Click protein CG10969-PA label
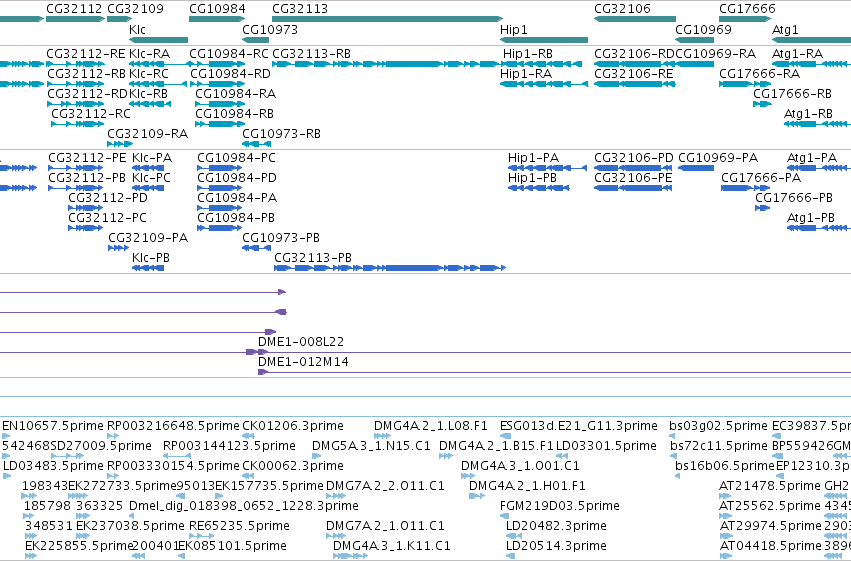This screenshot has height=561, width=851. pyautogui.click(x=718, y=158)
